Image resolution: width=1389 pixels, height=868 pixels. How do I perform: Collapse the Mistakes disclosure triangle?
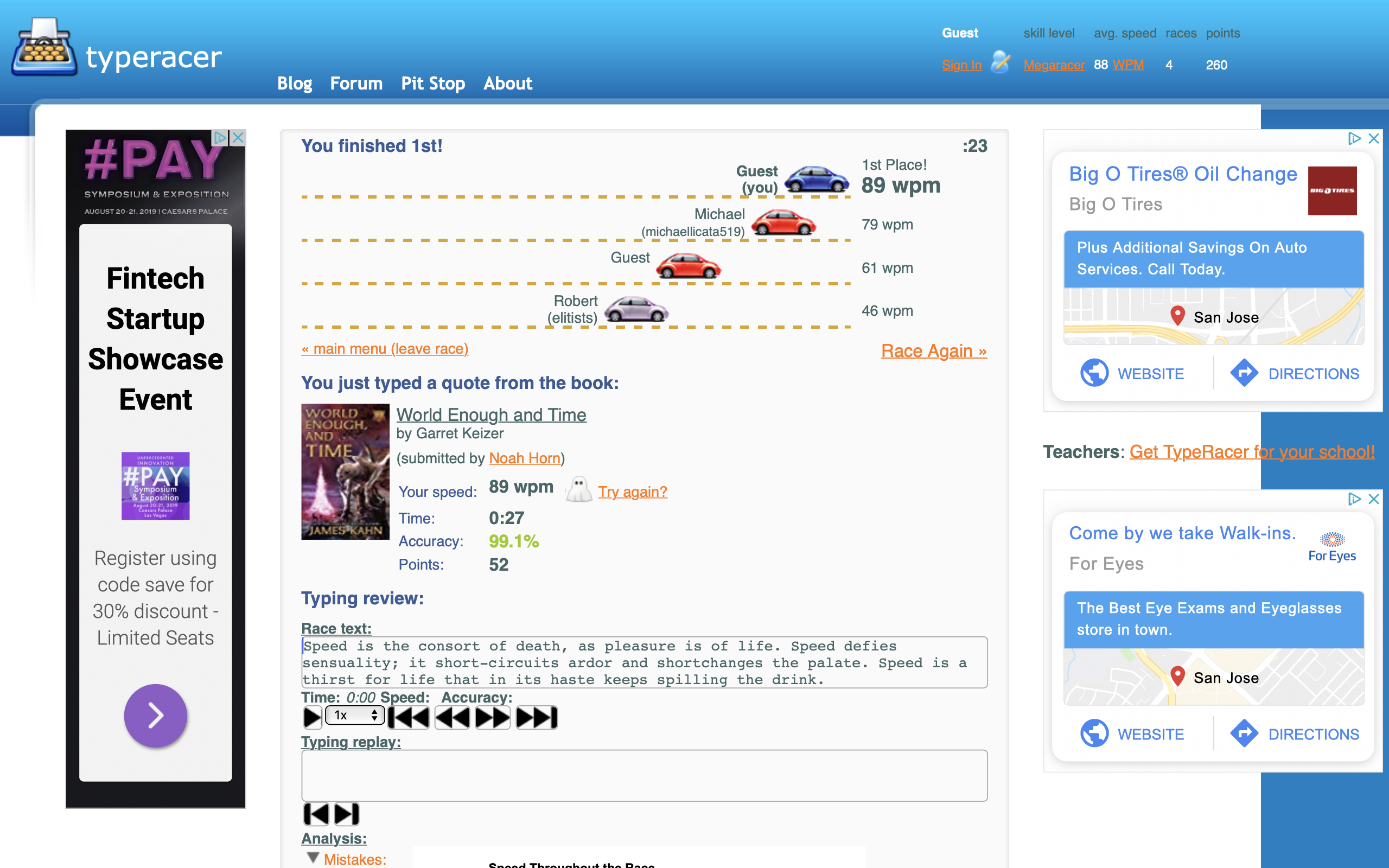coord(313,858)
